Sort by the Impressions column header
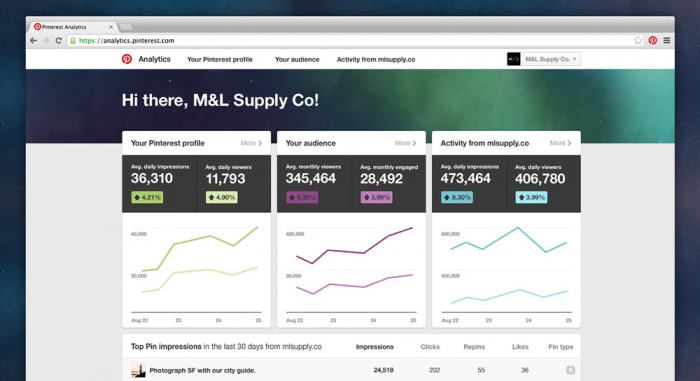 (x=375, y=347)
